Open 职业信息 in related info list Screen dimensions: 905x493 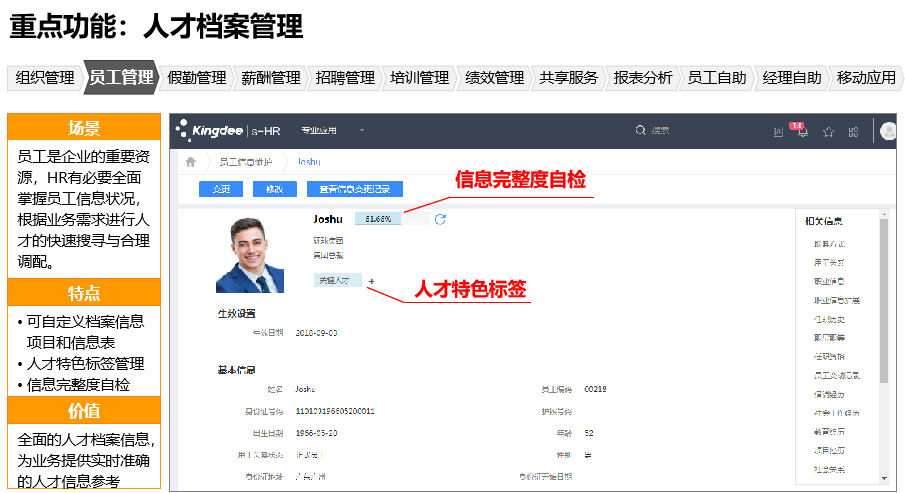click(x=829, y=282)
